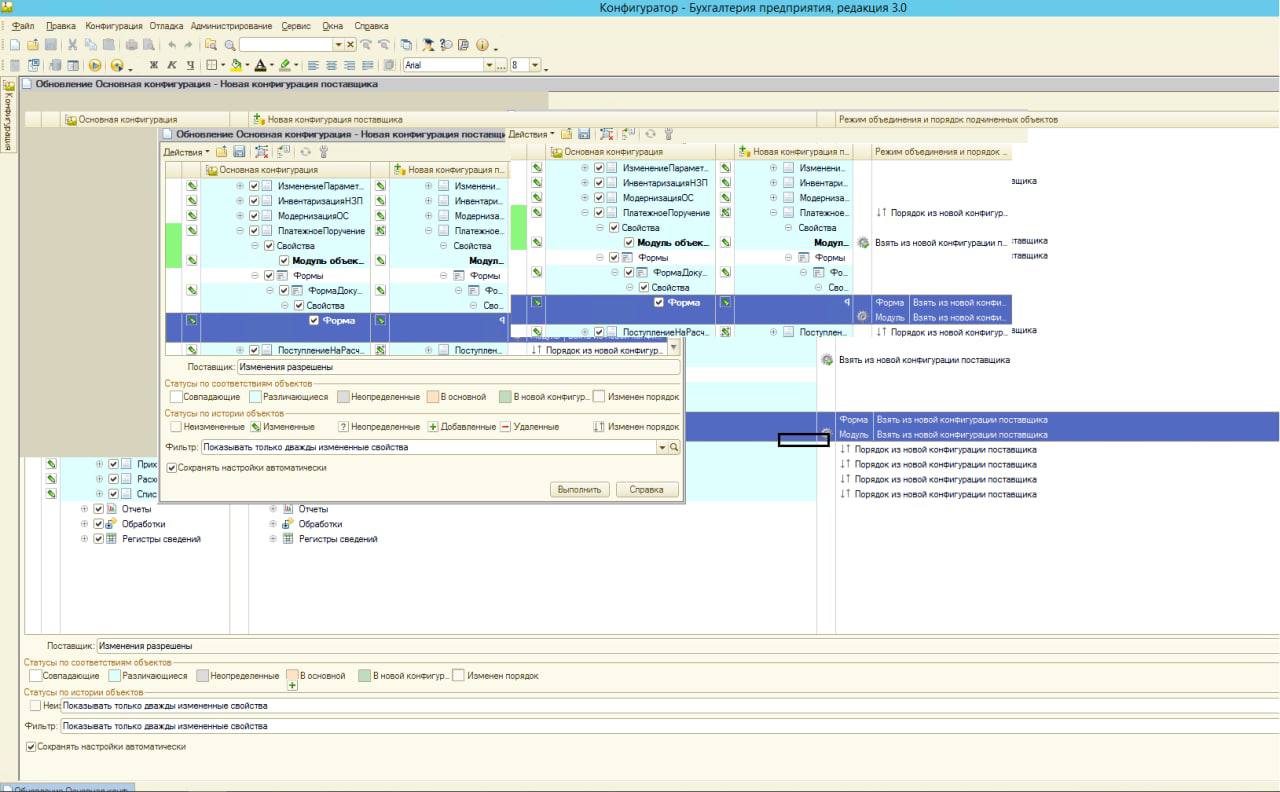Cut selection with the scissors icon
The image size is (1280, 792).
72,45
